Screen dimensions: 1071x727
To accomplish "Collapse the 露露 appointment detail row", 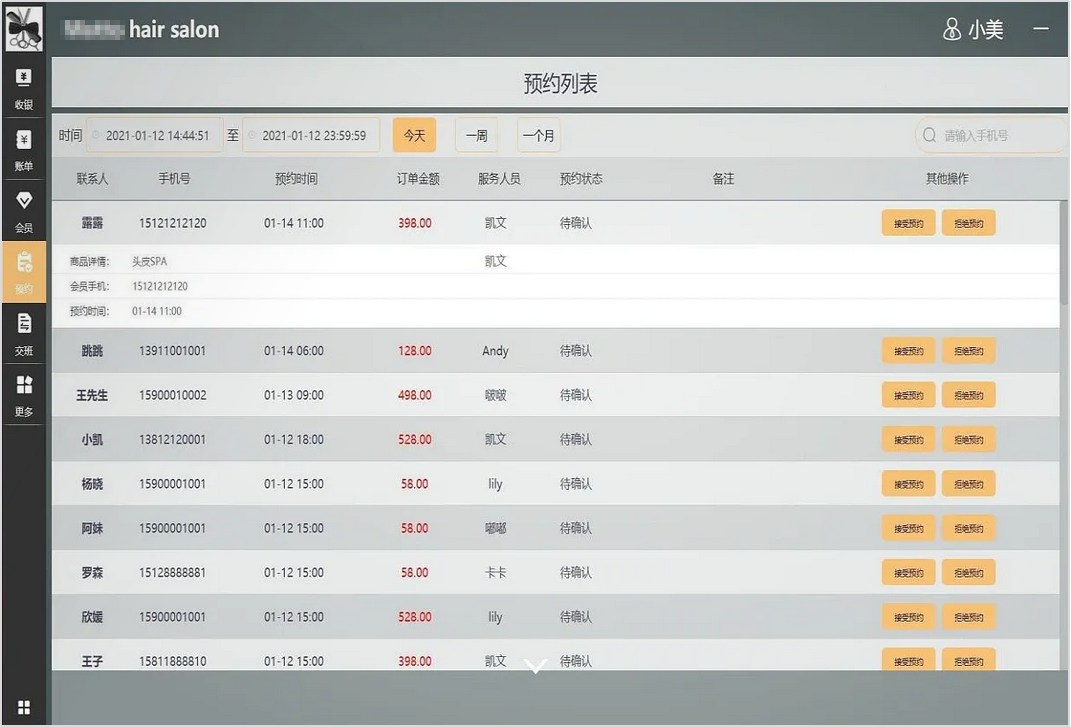I will [92, 223].
